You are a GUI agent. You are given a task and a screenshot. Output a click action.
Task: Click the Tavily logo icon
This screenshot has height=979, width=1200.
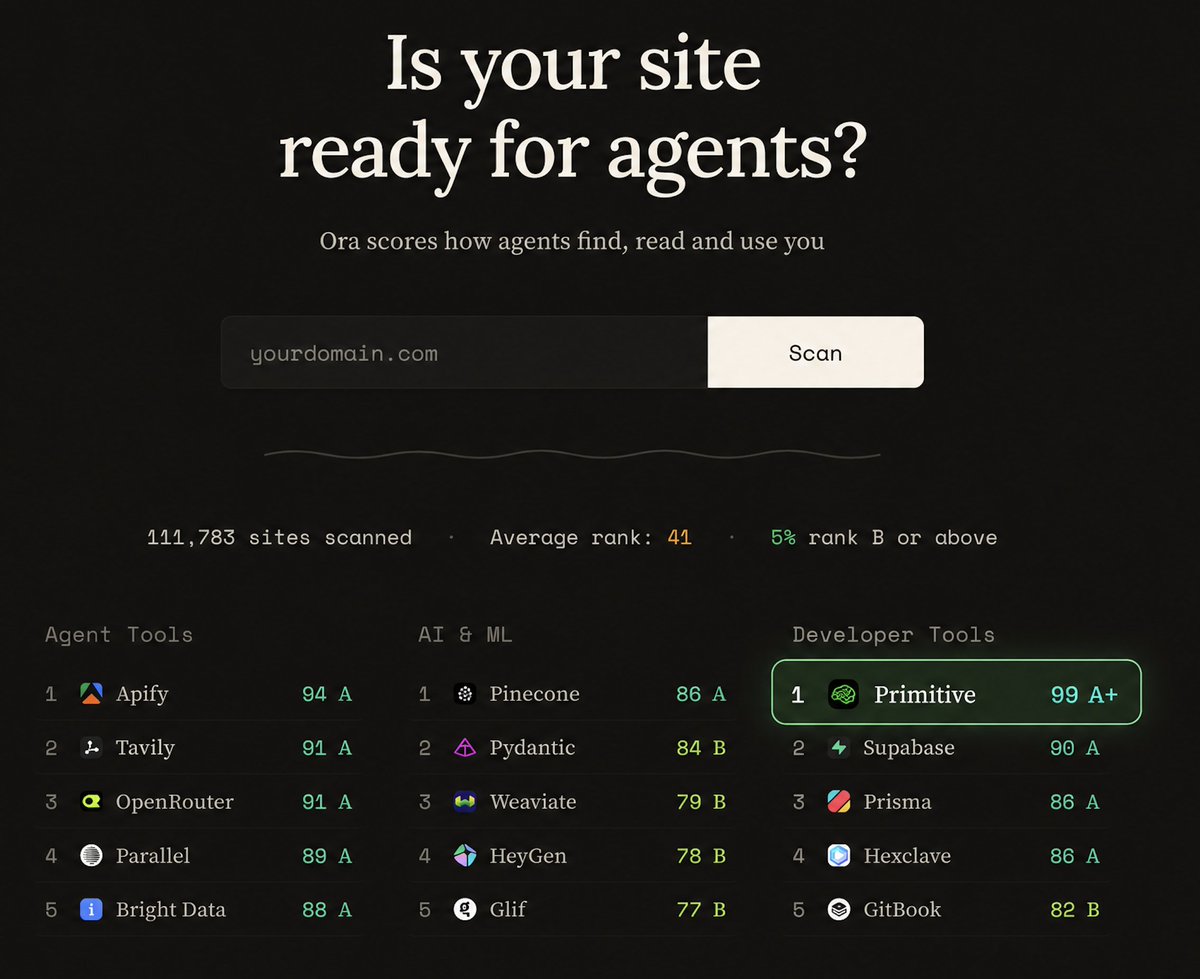click(91, 748)
